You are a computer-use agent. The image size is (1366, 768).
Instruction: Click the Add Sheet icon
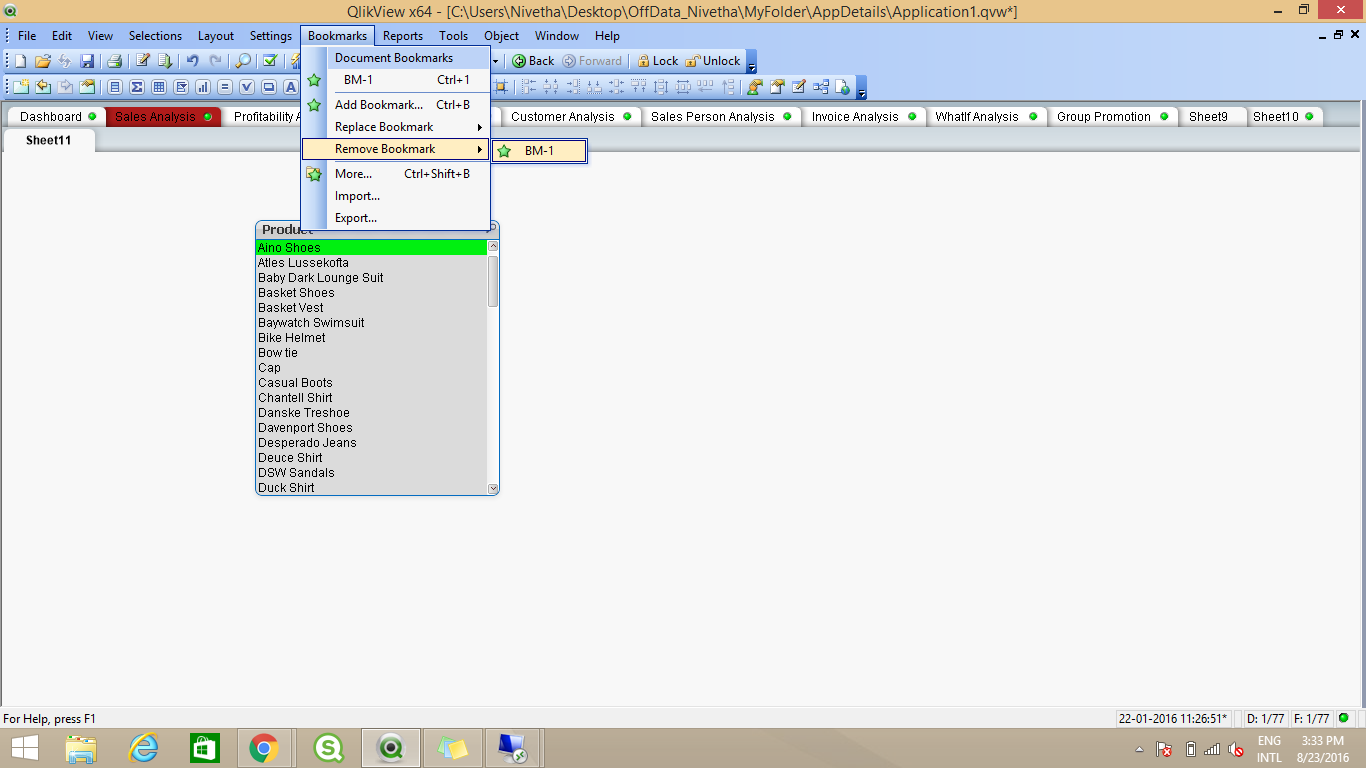[20, 87]
